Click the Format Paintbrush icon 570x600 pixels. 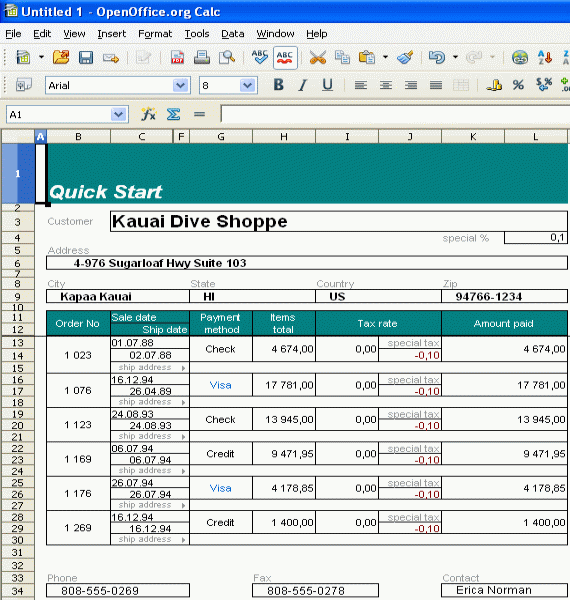coord(405,58)
